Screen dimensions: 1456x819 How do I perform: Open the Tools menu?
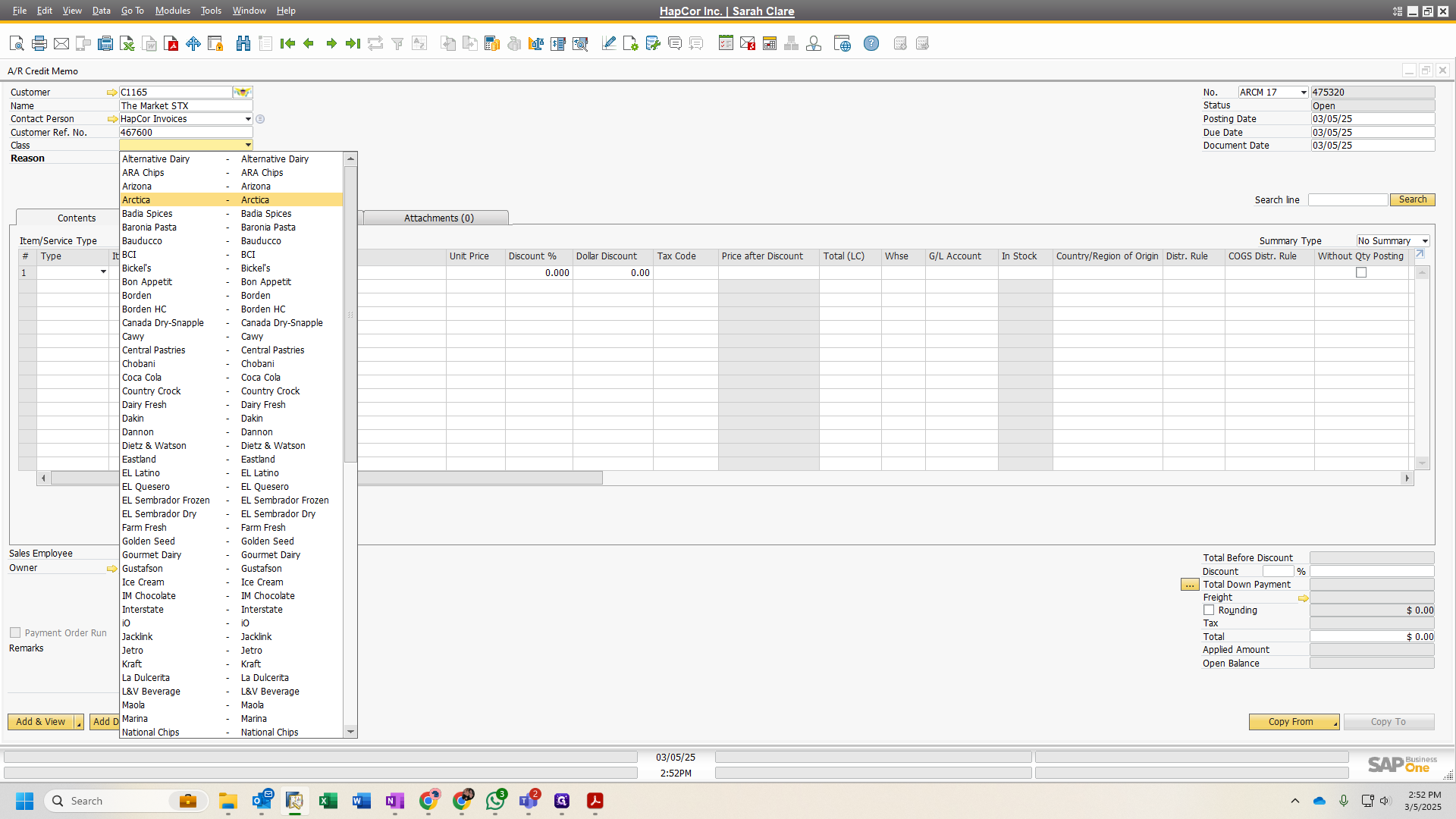(211, 11)
